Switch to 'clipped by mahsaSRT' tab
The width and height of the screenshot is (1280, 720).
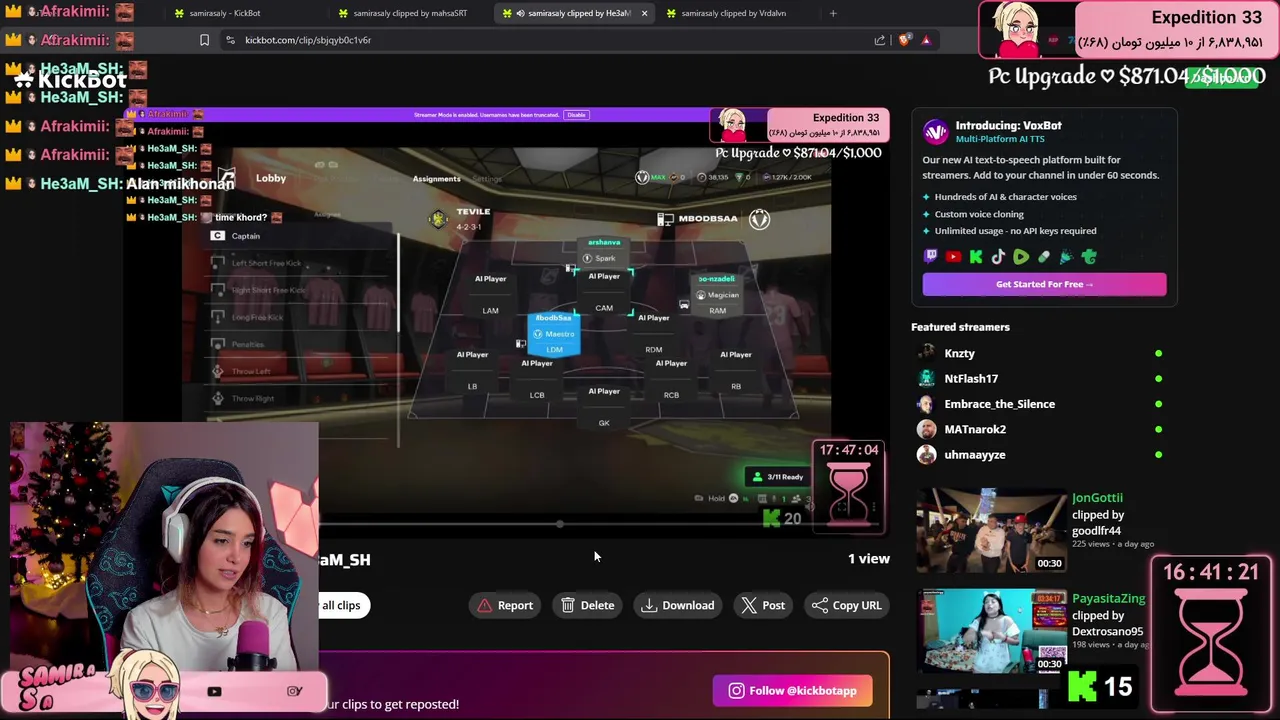pos(409,13)
